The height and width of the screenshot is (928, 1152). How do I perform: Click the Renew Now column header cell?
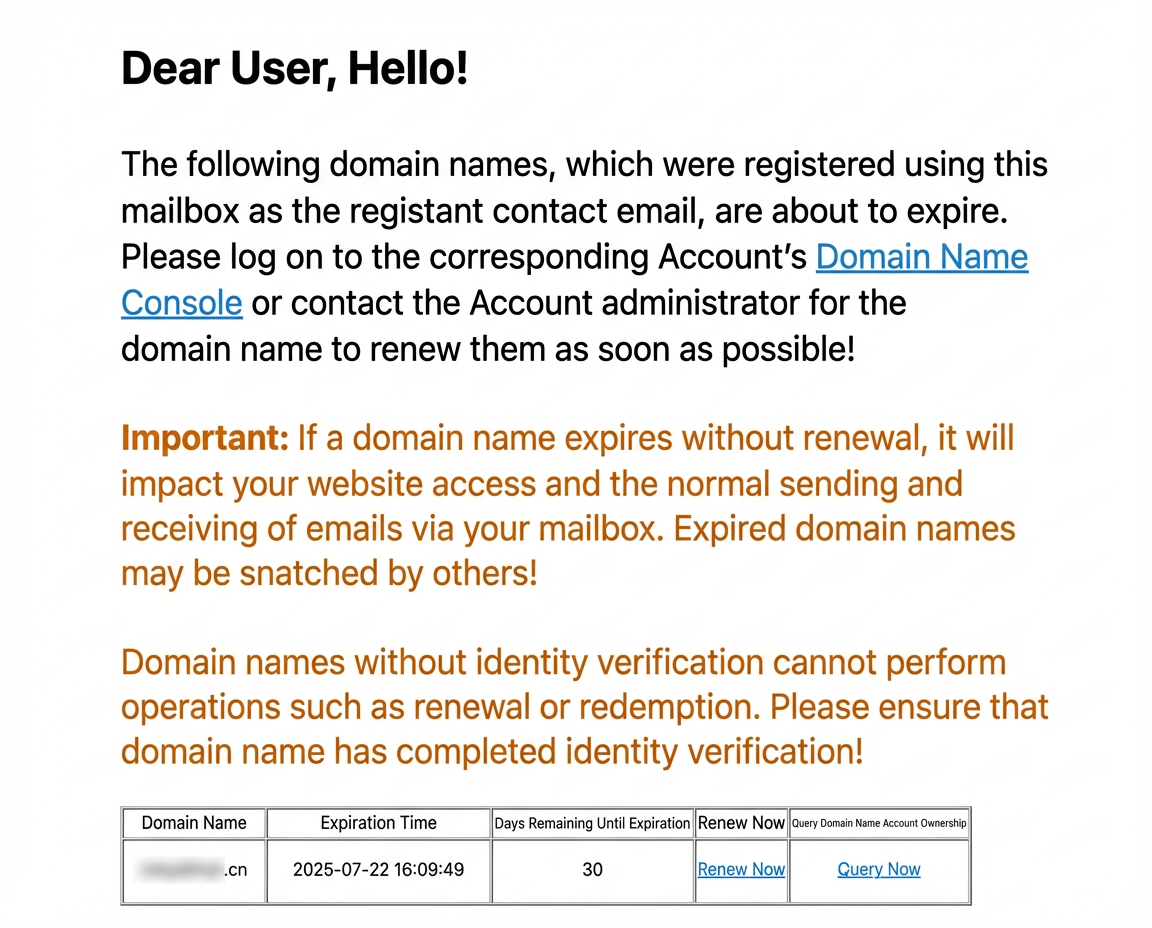coord(741,823)
